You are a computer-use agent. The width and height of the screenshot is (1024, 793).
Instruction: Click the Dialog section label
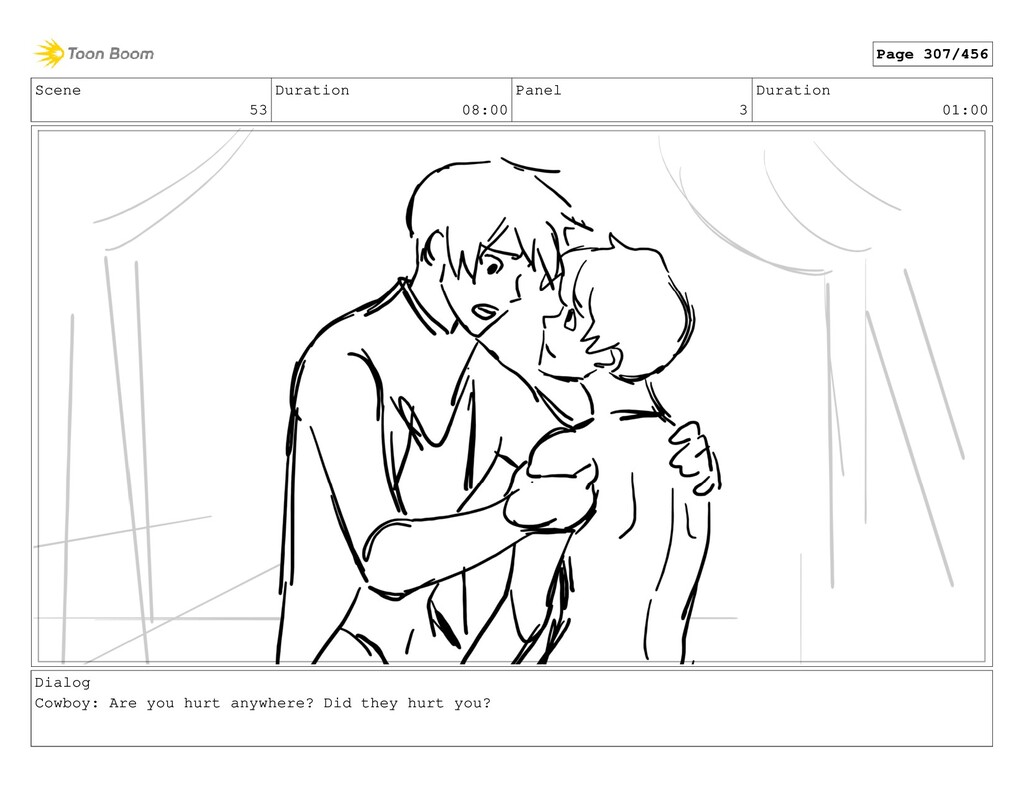click(63, 683)
